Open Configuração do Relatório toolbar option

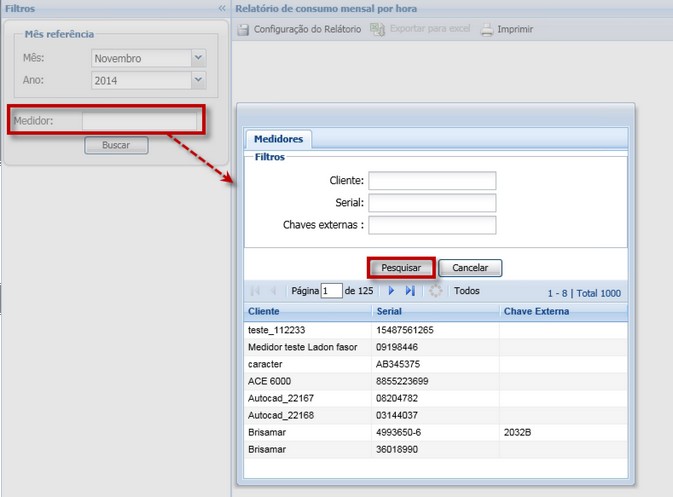[x=300, y=29]
